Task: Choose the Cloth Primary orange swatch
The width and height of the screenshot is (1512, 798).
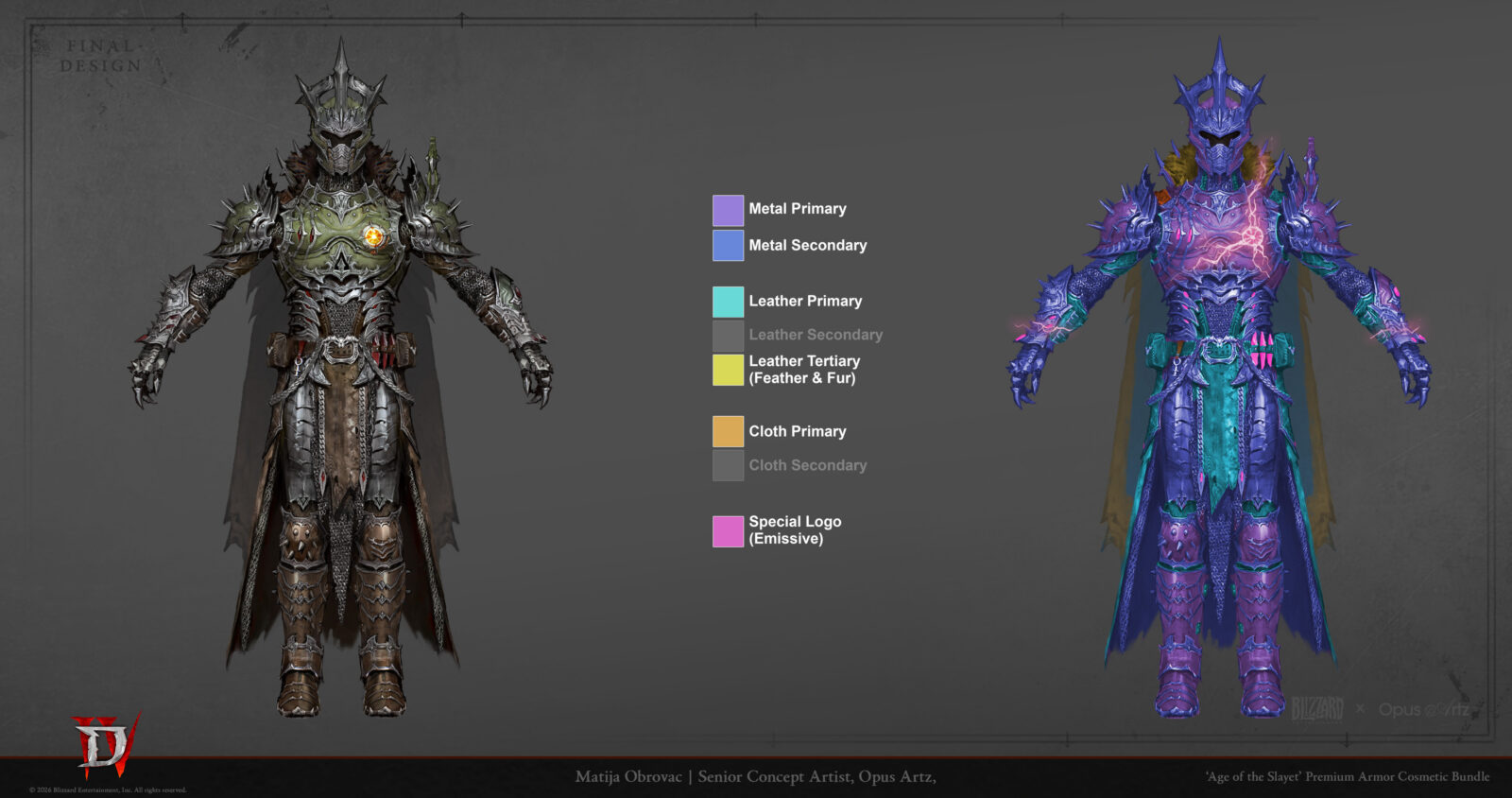Action: pos(728,431)
